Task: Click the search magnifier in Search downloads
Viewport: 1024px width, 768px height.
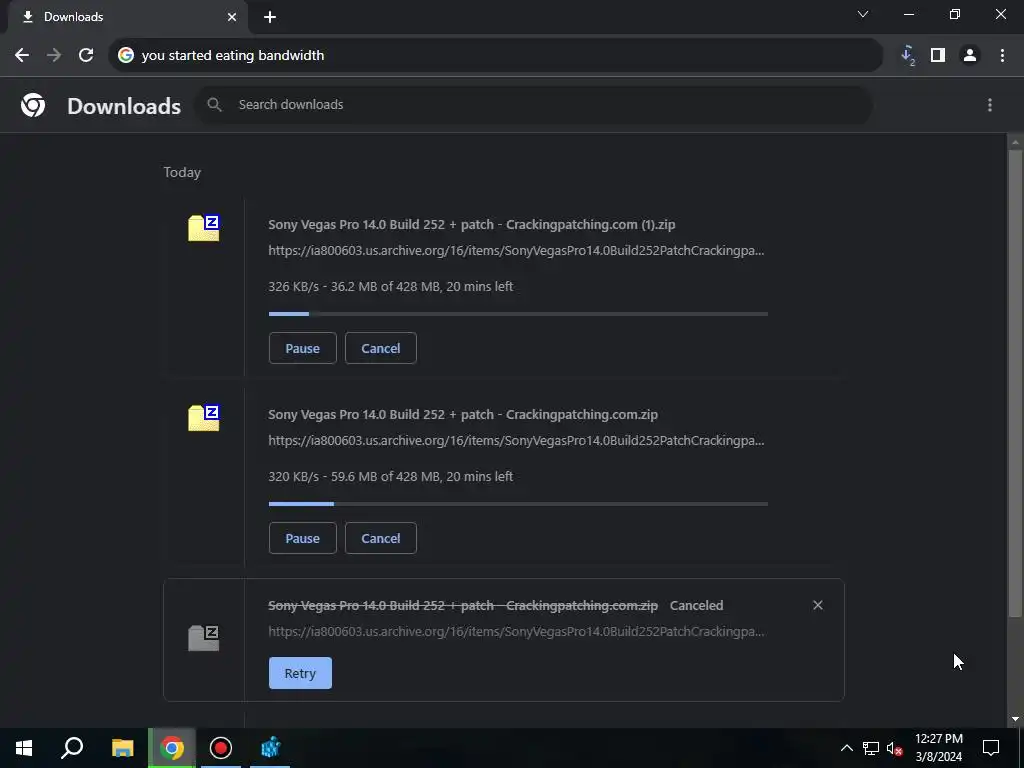Action: click(214, 104)
